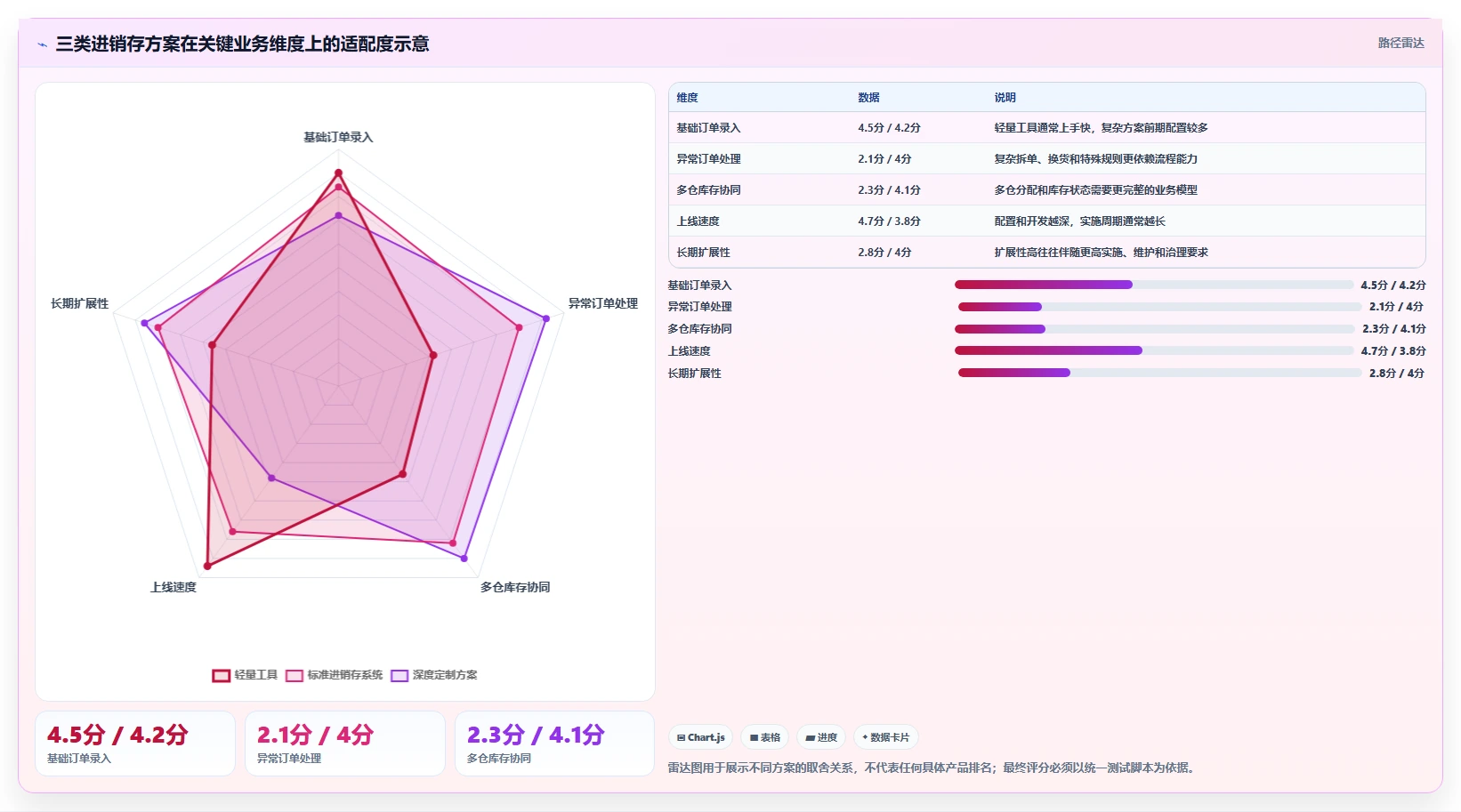Click 轻量工具 data point on 上线速度 axis
Image resolution: width=1461 pixels, height=812 pixels.
click(207, 566)
